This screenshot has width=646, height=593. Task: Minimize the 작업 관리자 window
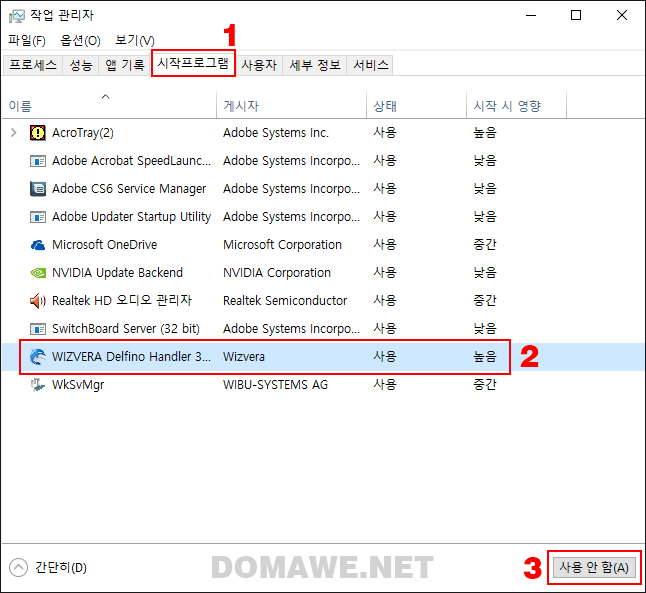coord(531,16)
